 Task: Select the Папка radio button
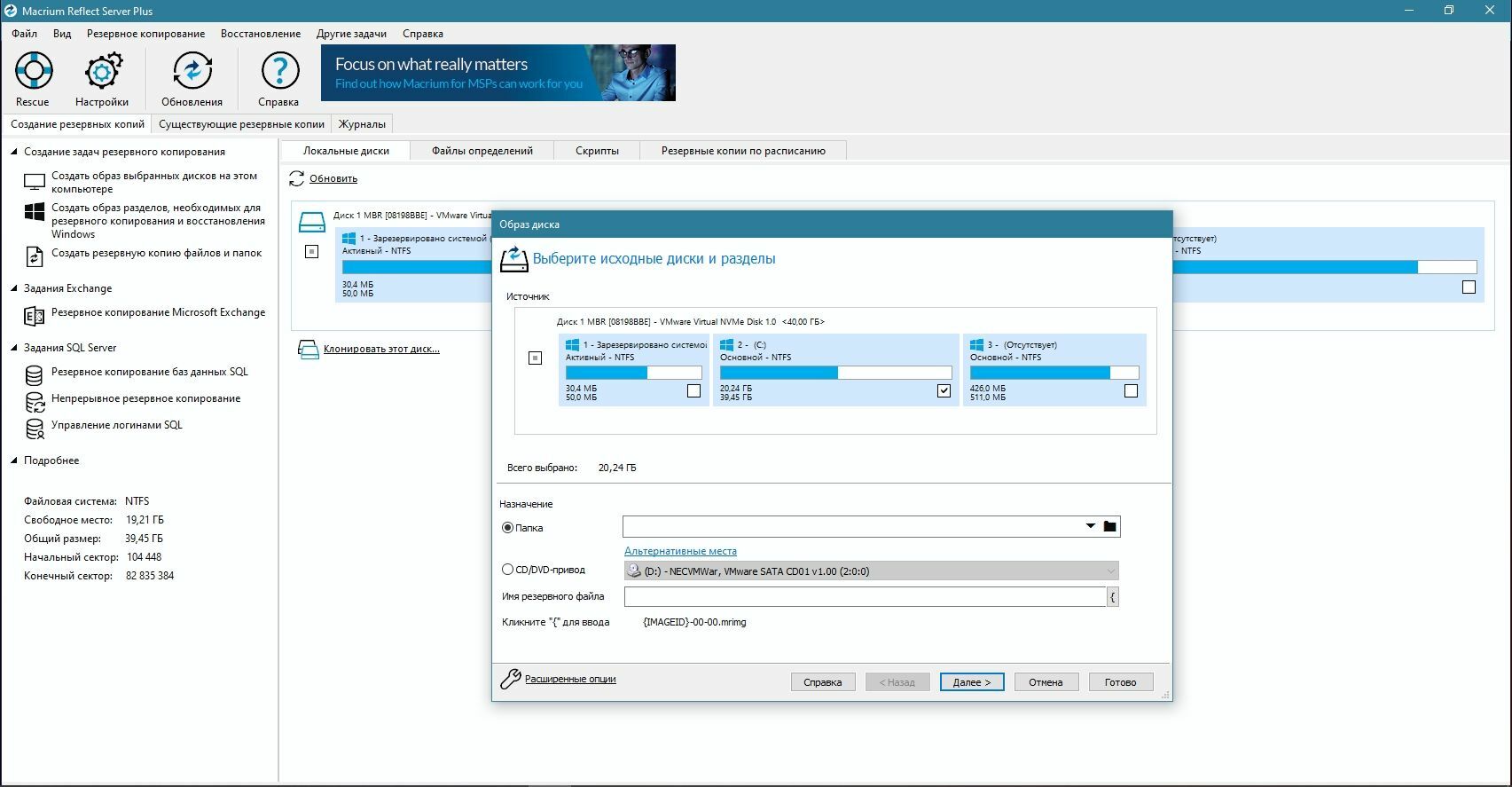click(x=508, y=528)
